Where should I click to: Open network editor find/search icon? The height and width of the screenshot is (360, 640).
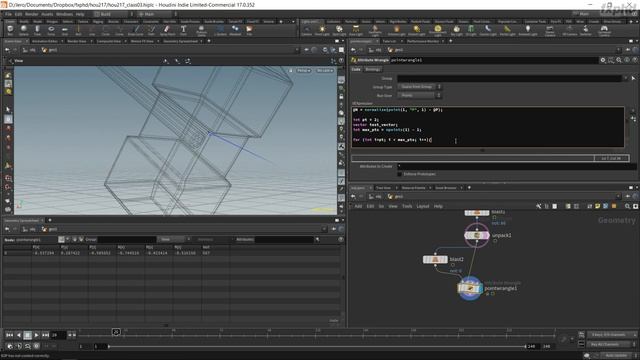(x=627, y=207)
